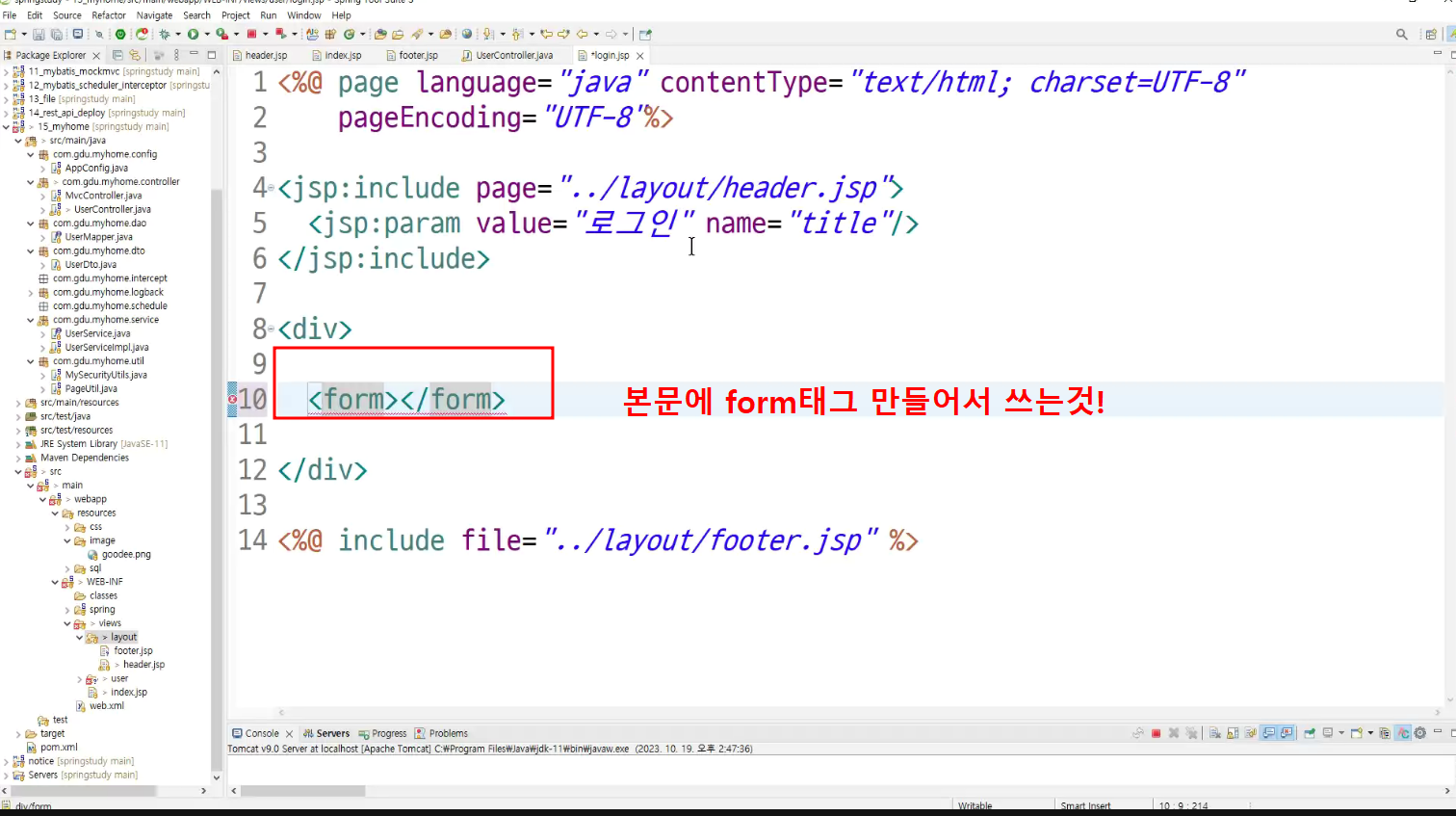Switch to the UserController.java editor tab
1456x816 pixels.
tap(507, 56)
